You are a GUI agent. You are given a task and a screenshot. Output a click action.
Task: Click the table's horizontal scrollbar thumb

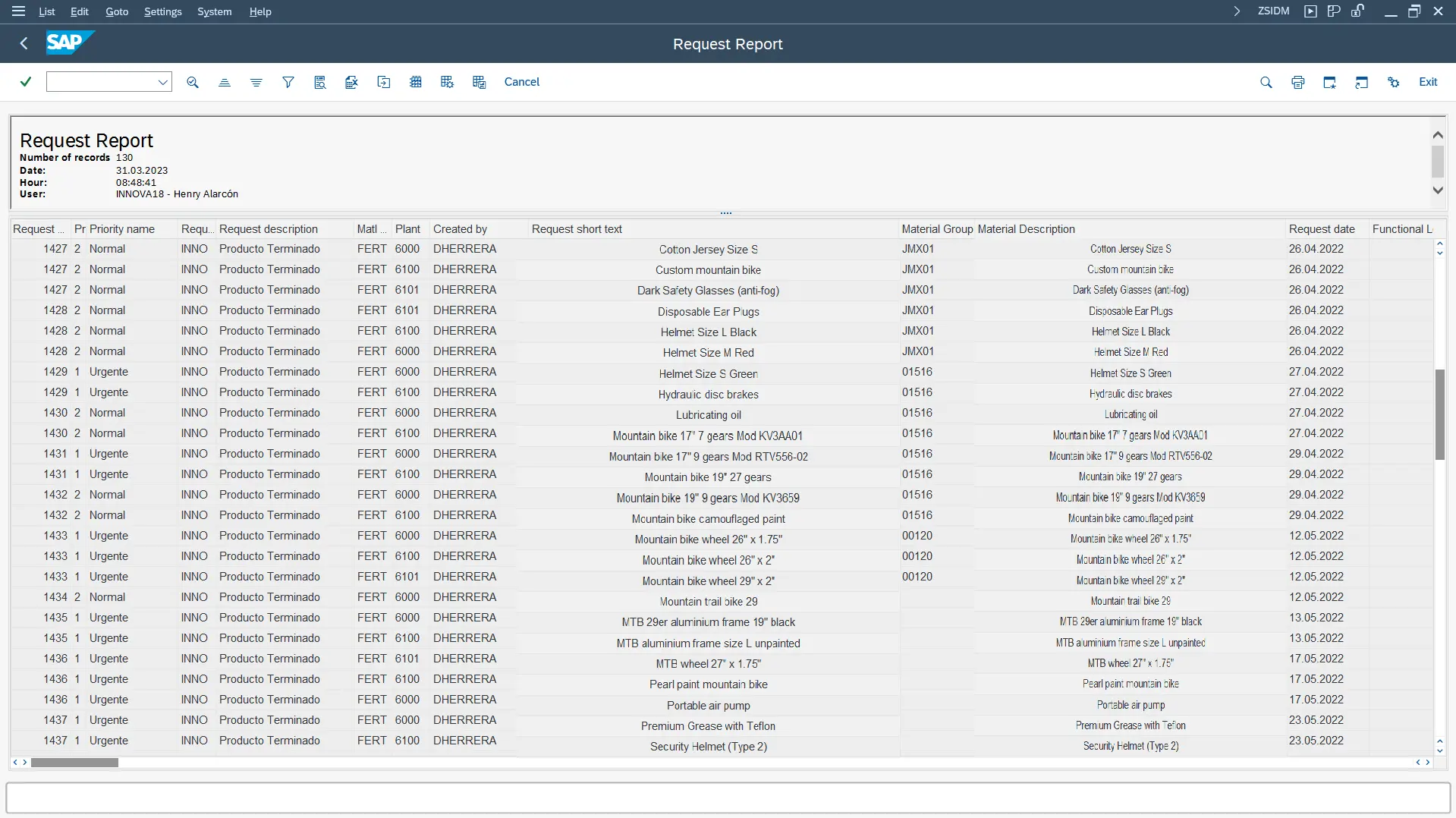[74, 763]
